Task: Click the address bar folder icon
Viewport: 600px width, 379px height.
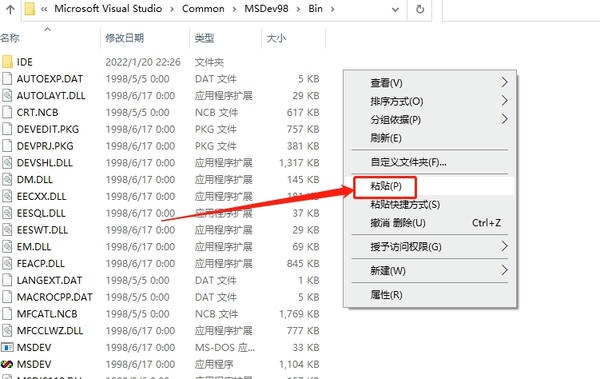Action: click(x=29, y=9)
